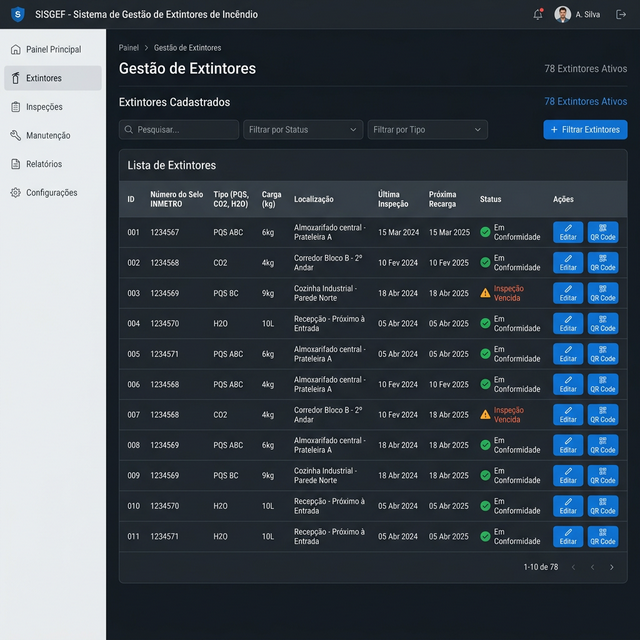Open Manutenção in the sidebar
The image size is (640, 640).
click(48, 136)
